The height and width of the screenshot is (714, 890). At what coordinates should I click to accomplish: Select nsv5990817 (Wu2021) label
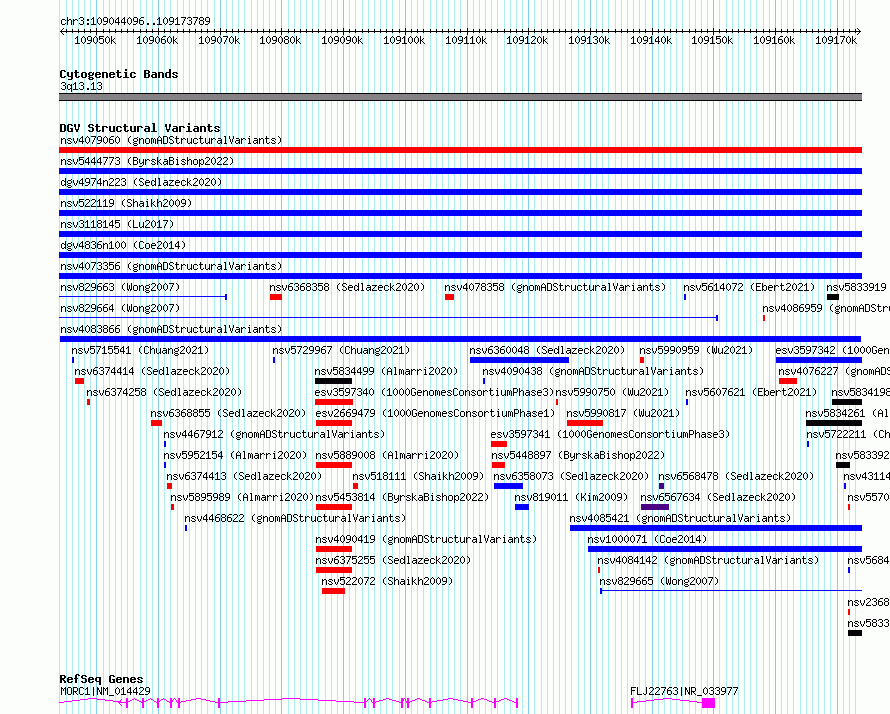click(623, 413)
